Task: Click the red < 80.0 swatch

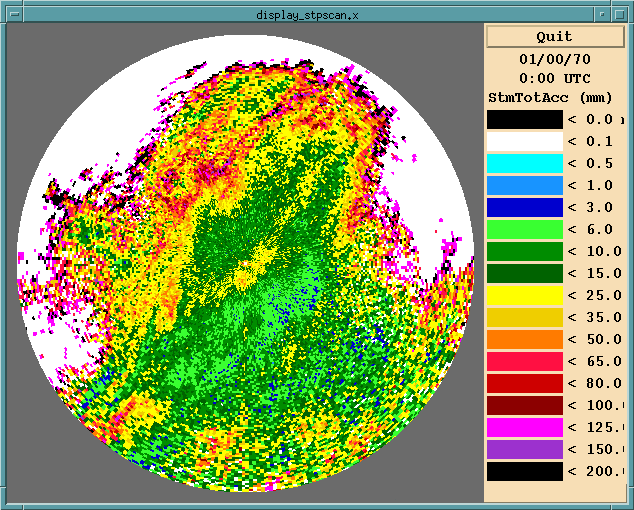Action: (524, 383)
